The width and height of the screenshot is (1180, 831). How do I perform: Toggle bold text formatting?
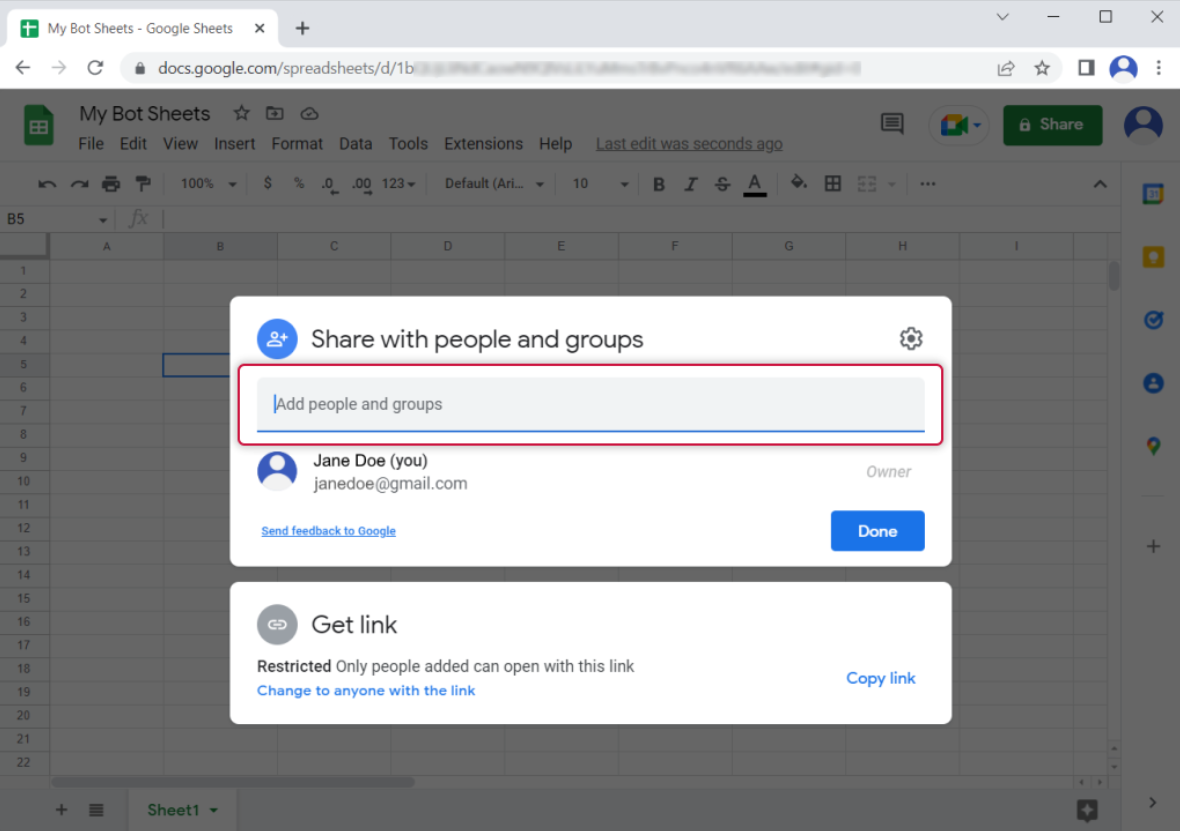(658, 184)
